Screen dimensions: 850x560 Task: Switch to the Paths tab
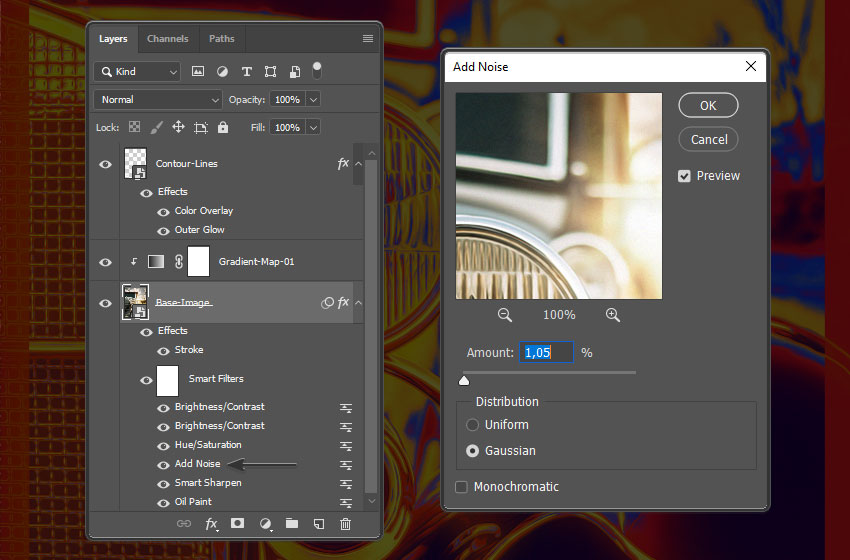tap(222, 38)
